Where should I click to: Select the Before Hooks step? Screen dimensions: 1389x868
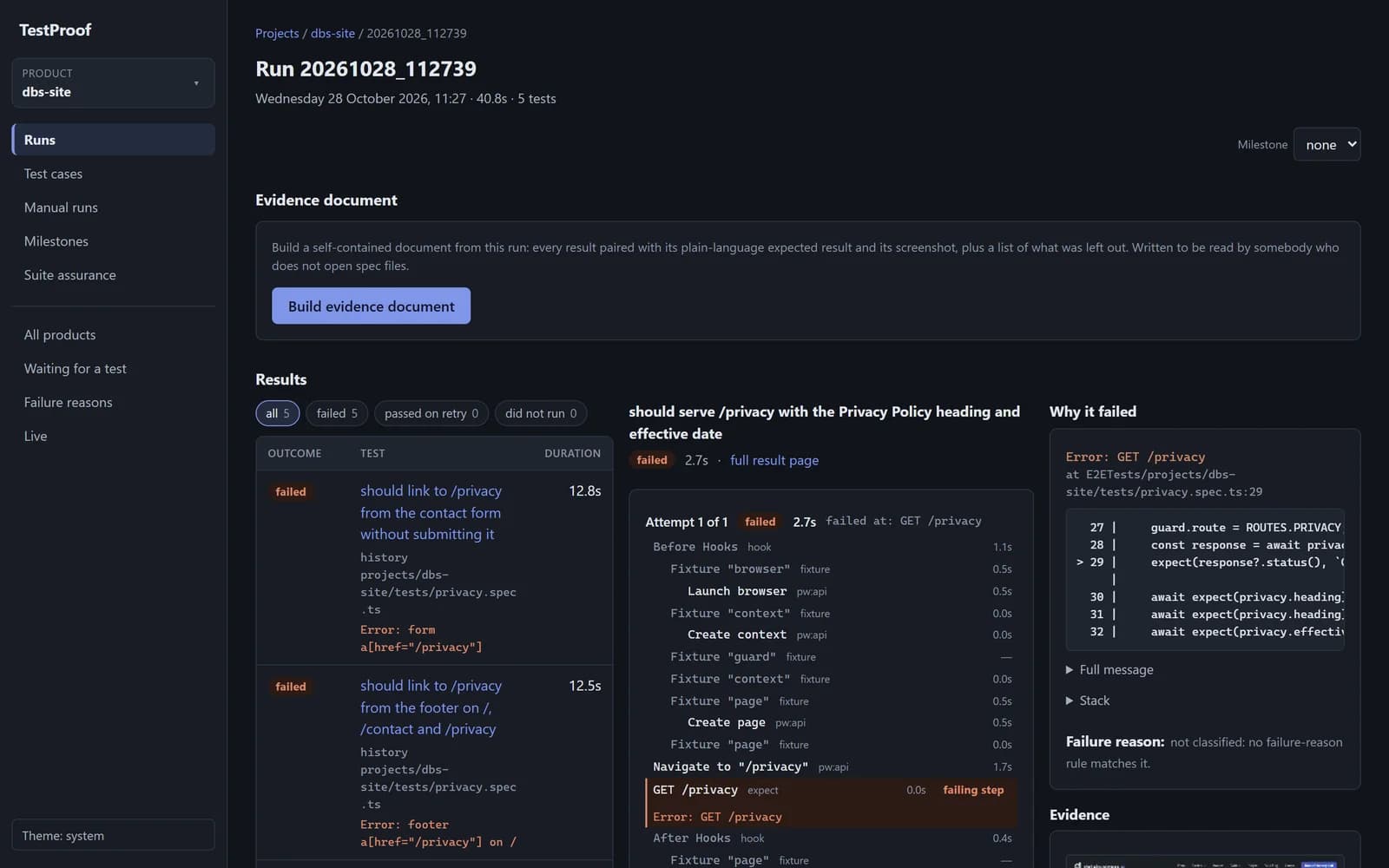click(x=831, y=547)
